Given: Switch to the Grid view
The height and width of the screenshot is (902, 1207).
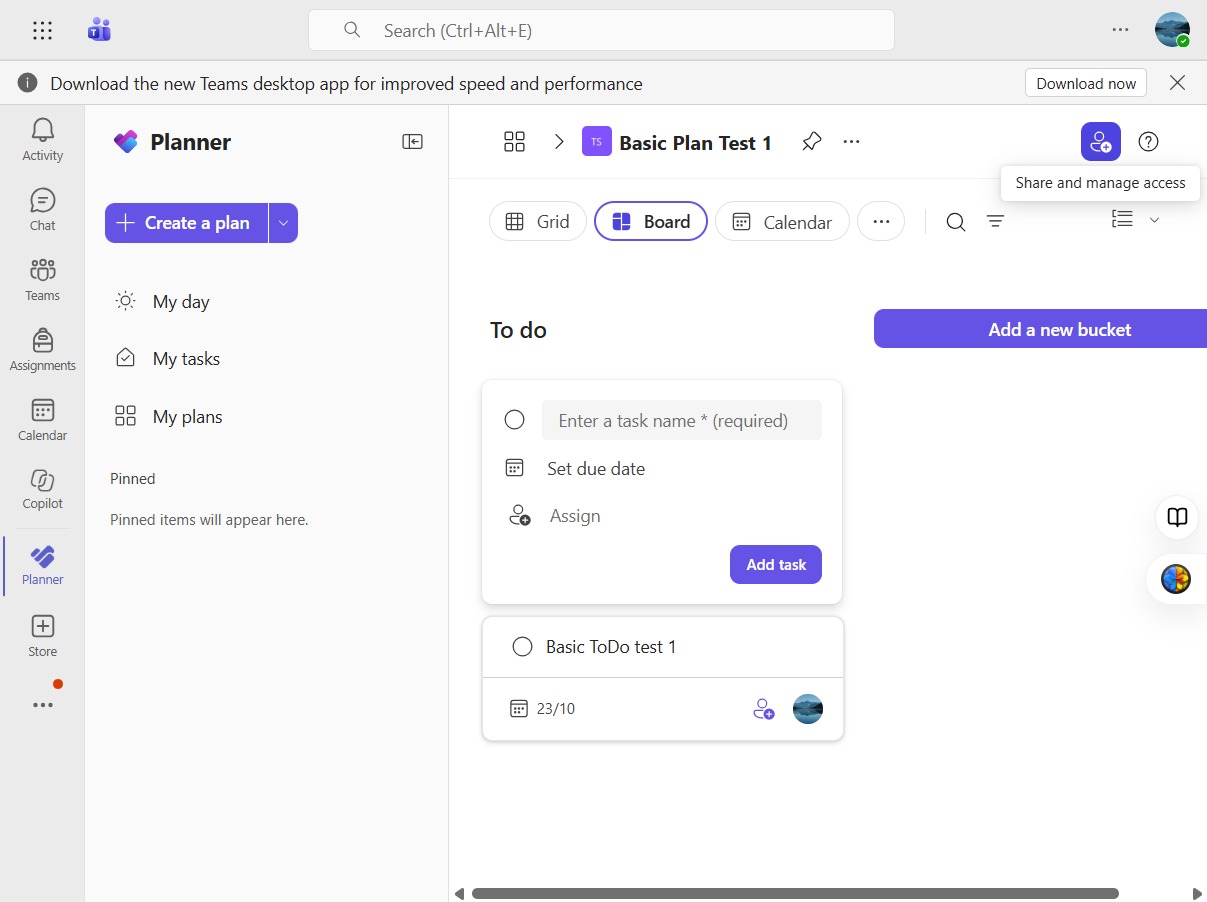Looking at the screenshot, I should [x=538, y=222].
